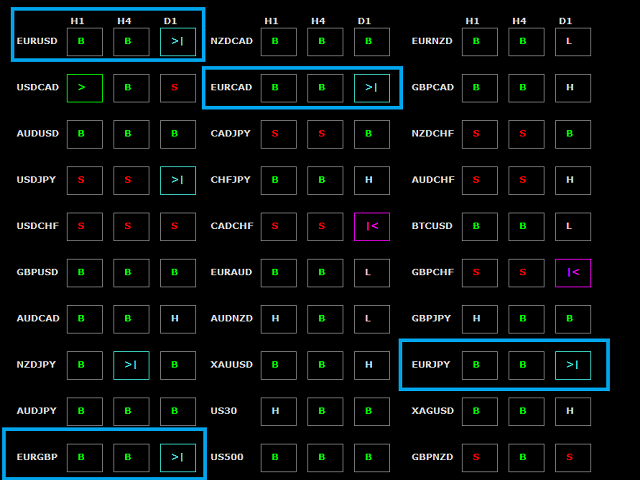
Task: Click the USDCHF D1 S box
Action: pyautogui.click(x=178, y=227)
